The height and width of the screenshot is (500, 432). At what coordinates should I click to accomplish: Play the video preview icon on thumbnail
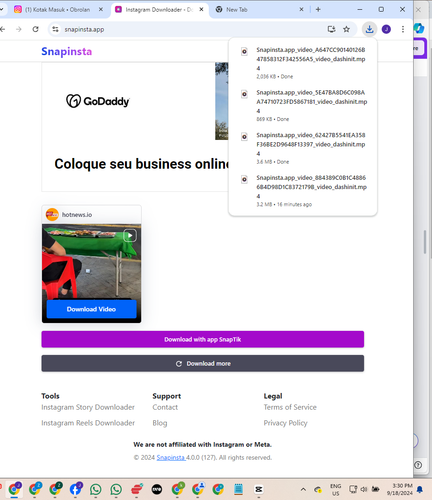(x=130, y=236)
